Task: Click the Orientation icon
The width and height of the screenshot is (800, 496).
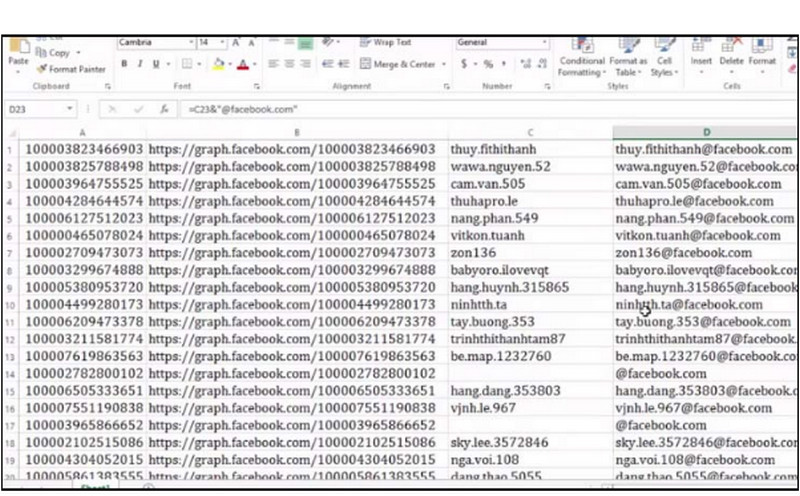Action: [329, 42]
